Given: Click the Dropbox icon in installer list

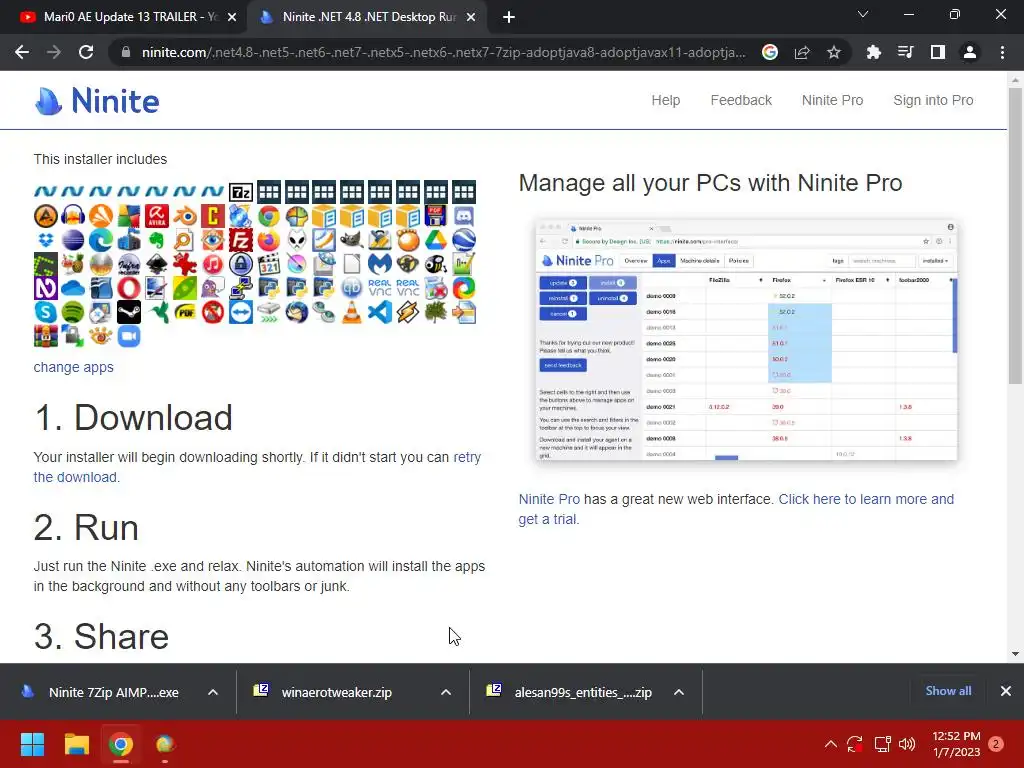Looking at the screenshot, I should [x=45, y=240].
